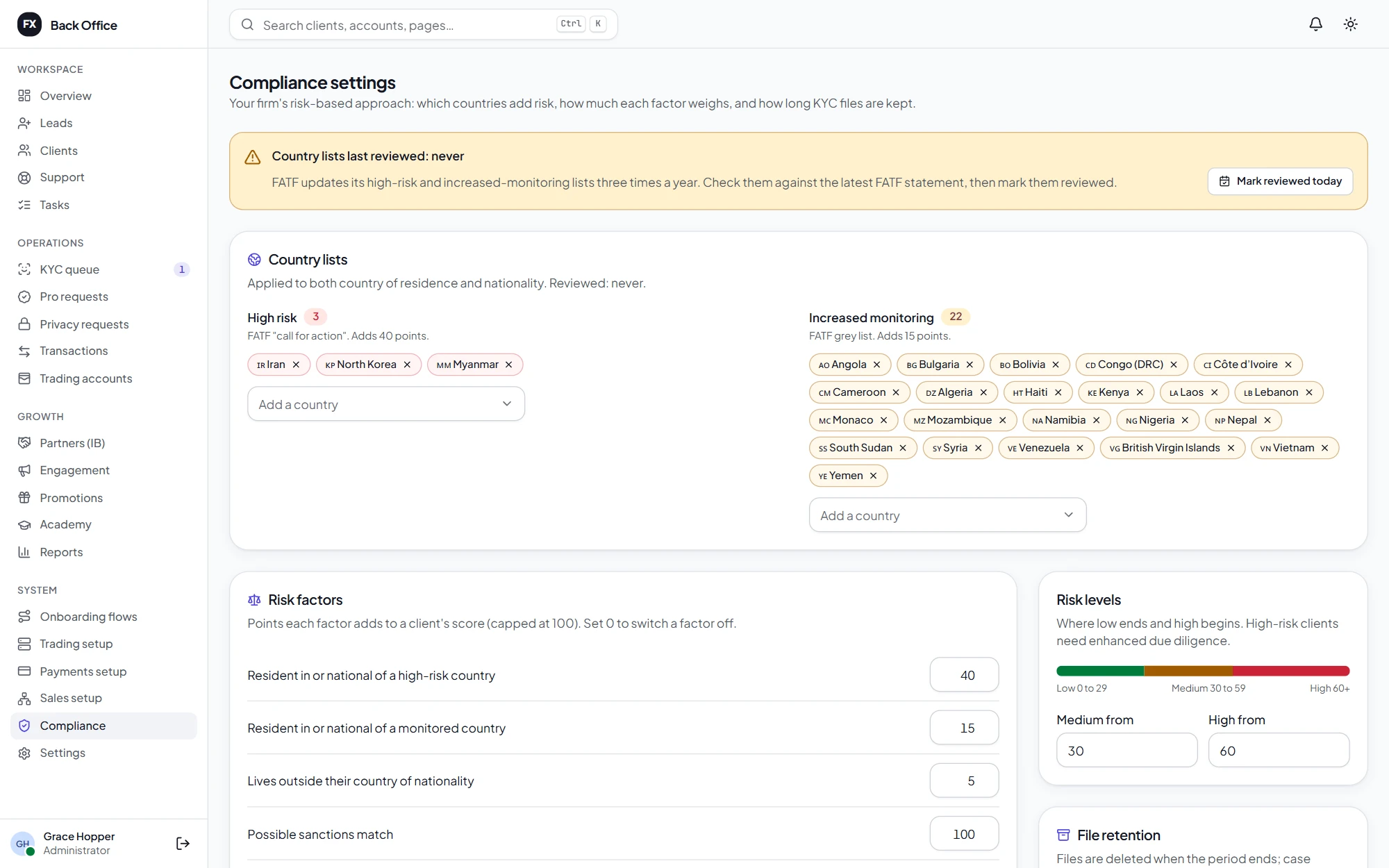Expand the high risk Add a country dropdown
This screenshot has width=1389, height=868.
386,404
